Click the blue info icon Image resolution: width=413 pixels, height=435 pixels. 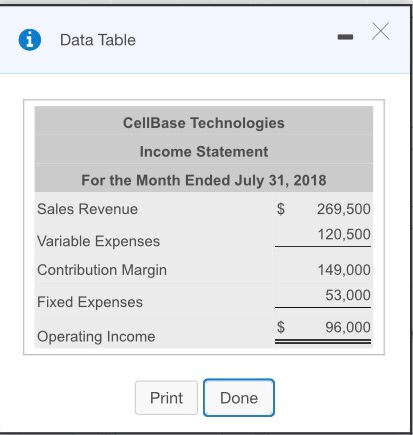coord(30,40)
